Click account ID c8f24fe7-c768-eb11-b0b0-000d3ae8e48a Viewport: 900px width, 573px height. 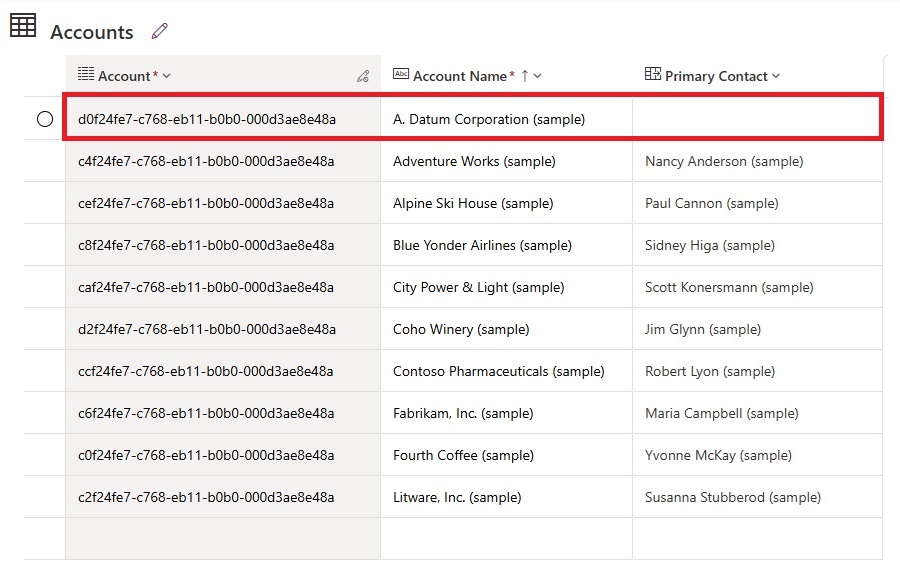pyautogui.click(x=206, y=245)
